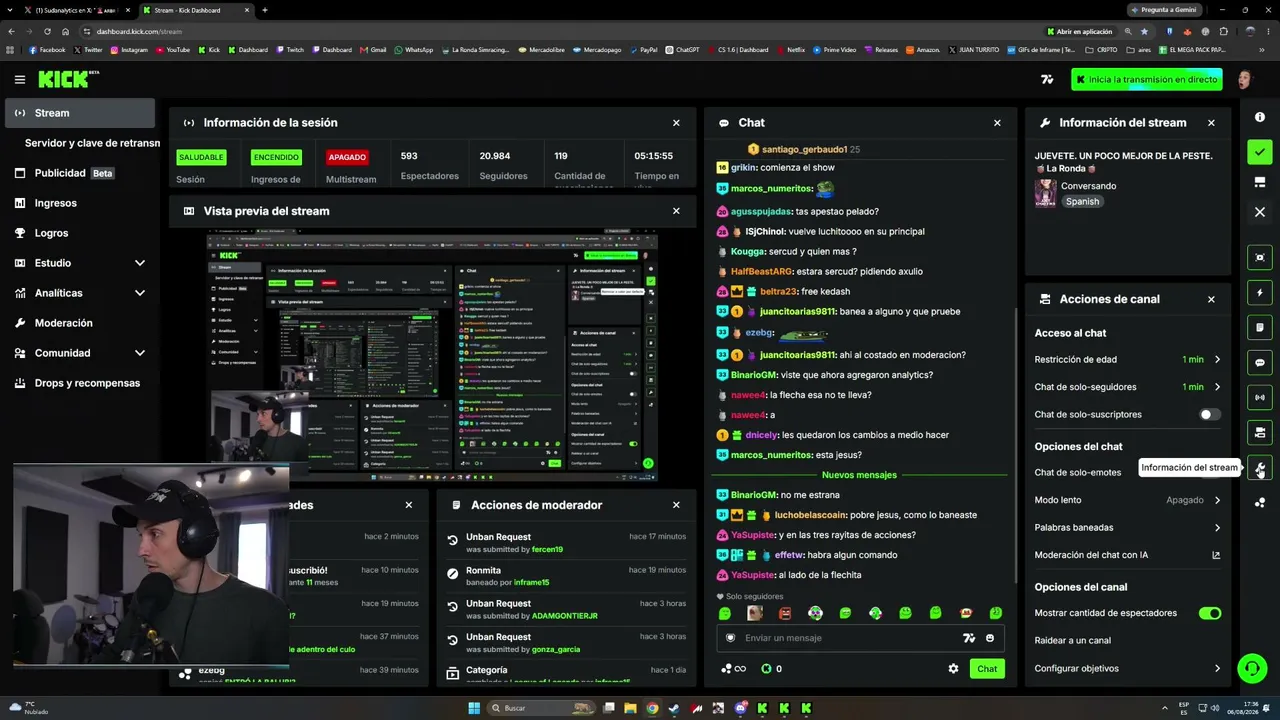Go to Ingresos in sidebar
This screenshot has height=720, width=1280.
[80, 203]
